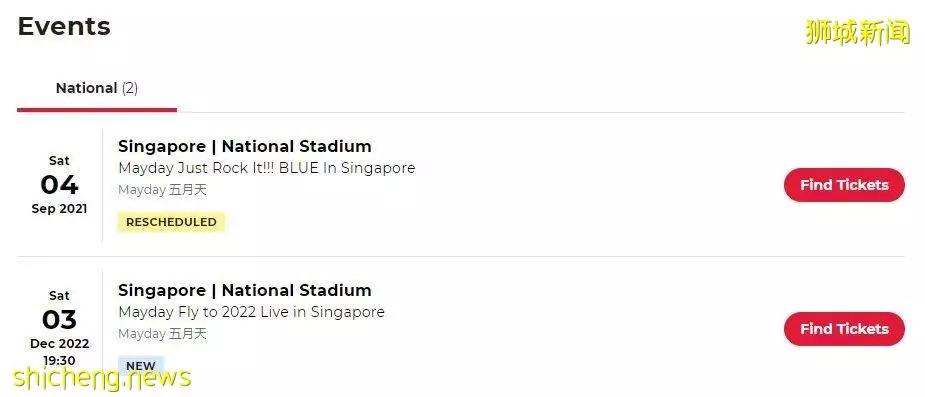
Task: Click the Events heading
Action: pyautogui.click(x=64, y=27)
